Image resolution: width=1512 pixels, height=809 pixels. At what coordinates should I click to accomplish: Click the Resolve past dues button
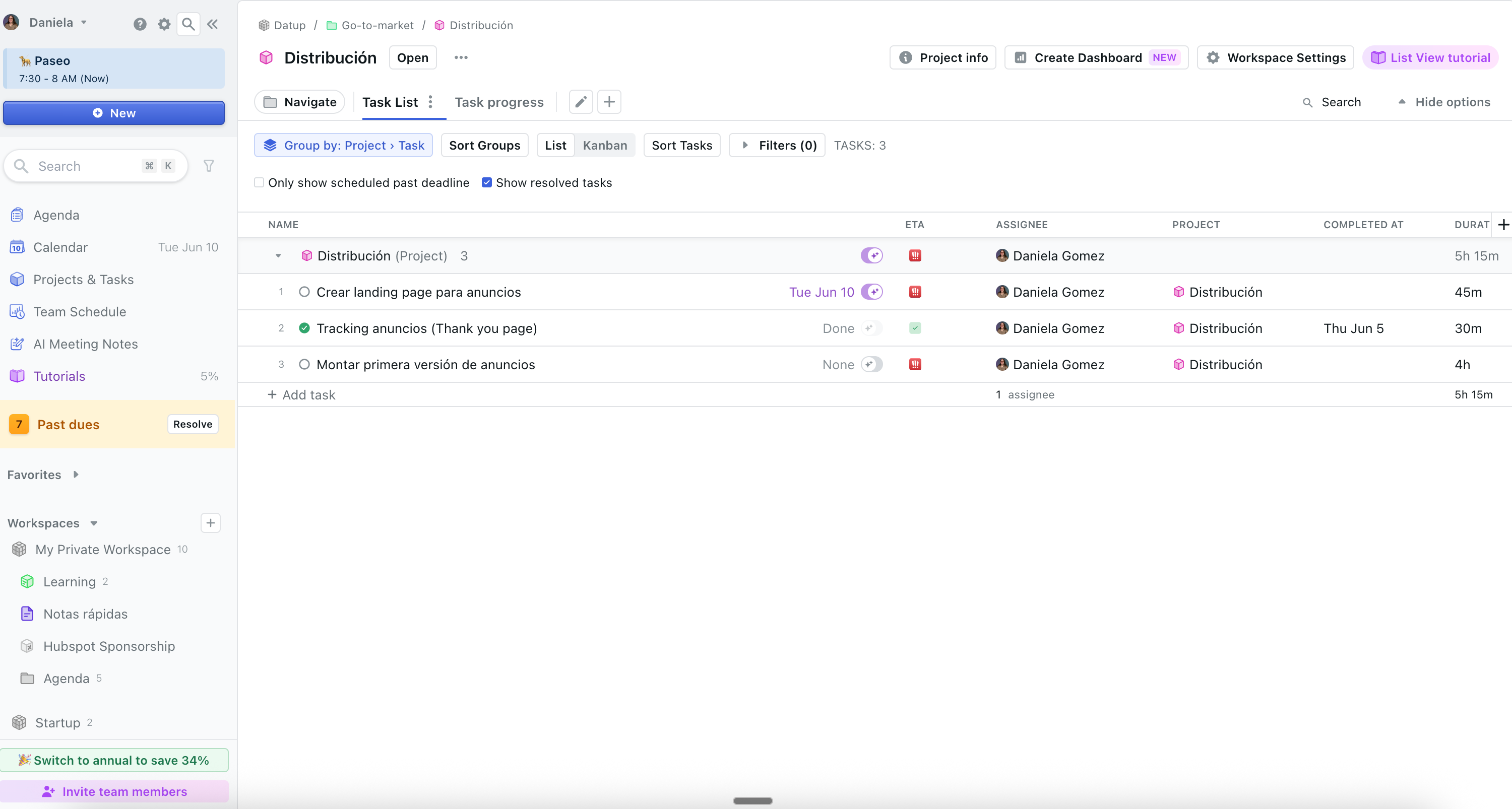coord(193,424)
